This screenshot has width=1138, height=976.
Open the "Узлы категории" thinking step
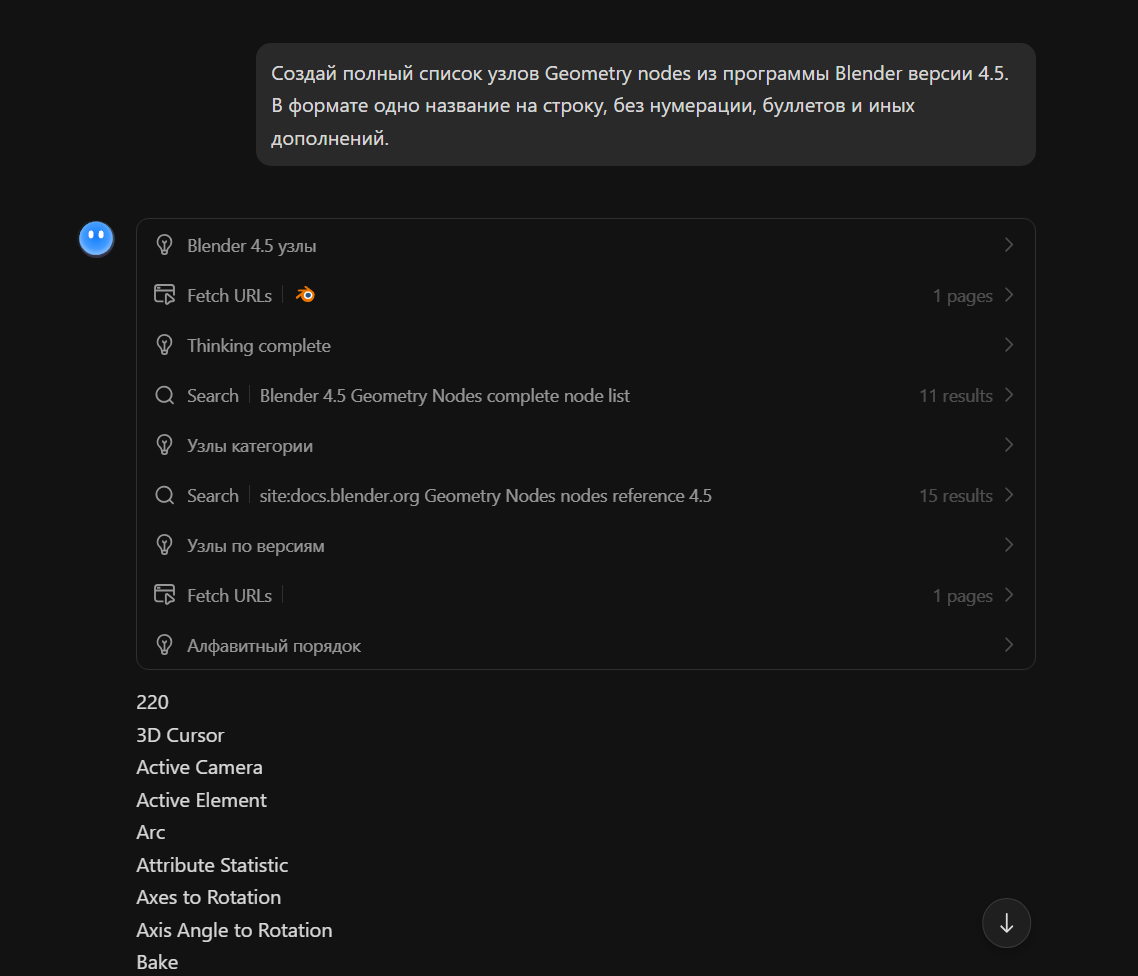(250, 446)
